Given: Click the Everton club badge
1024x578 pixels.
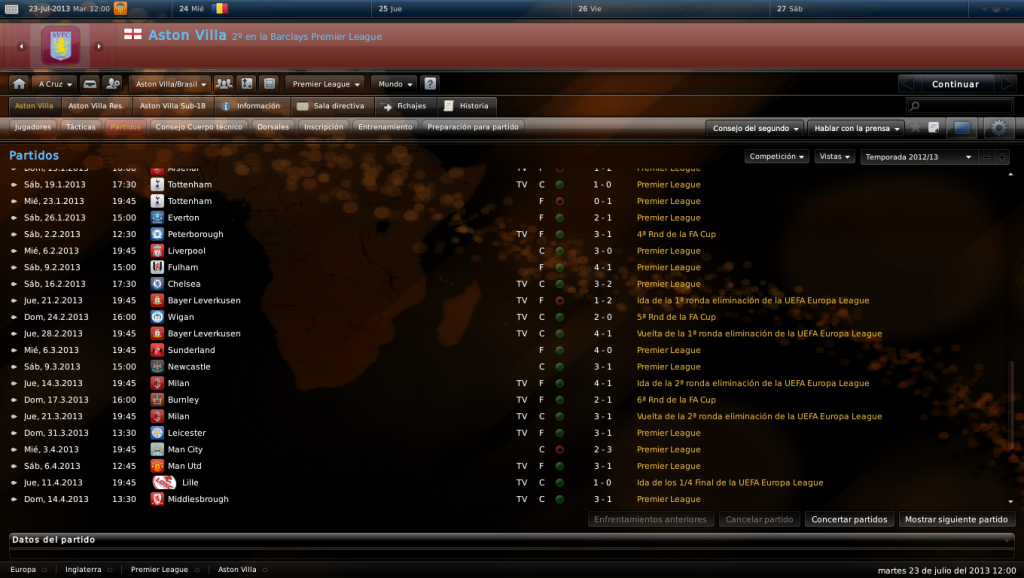Looking at the screenshot, I should pyautogui.click(x=157, y=217).
